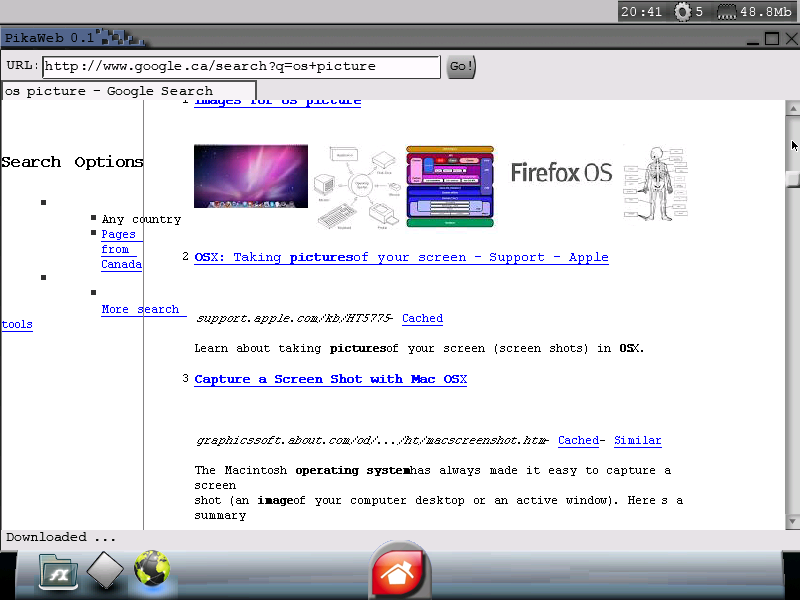Click the PikaWeb 0.1 title bar label

[49, 38]
